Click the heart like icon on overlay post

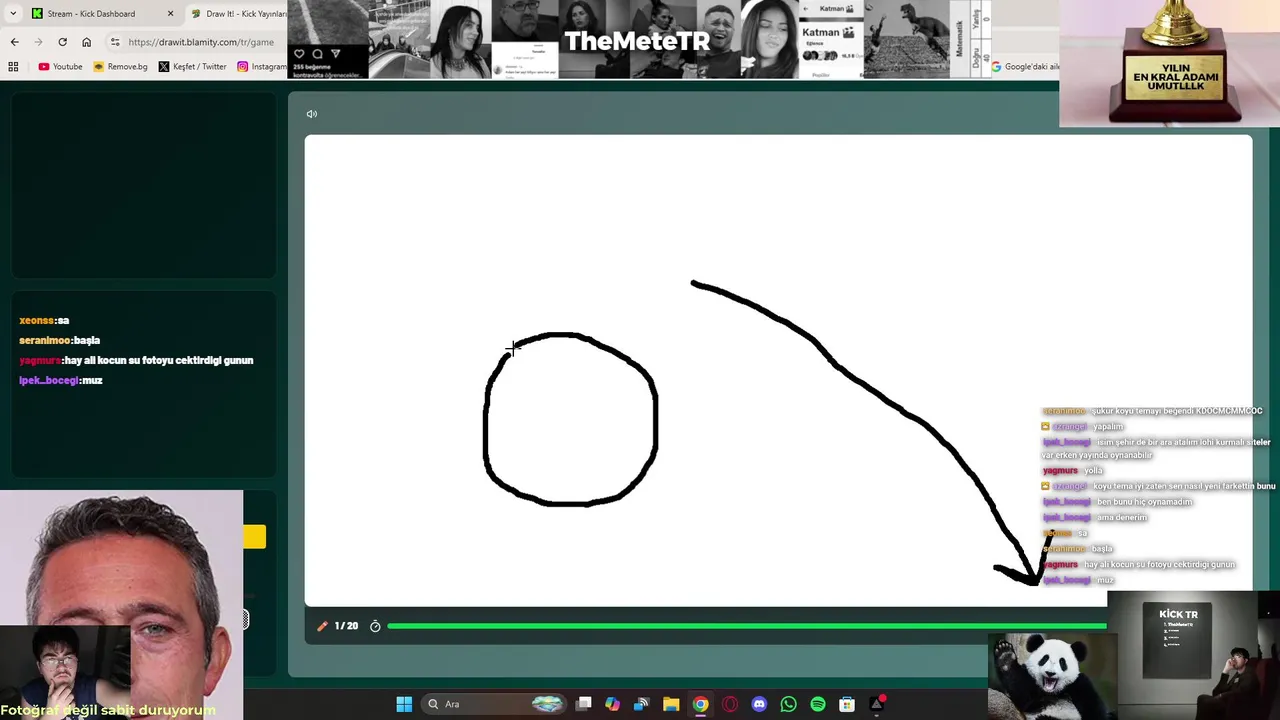point(299,54)
